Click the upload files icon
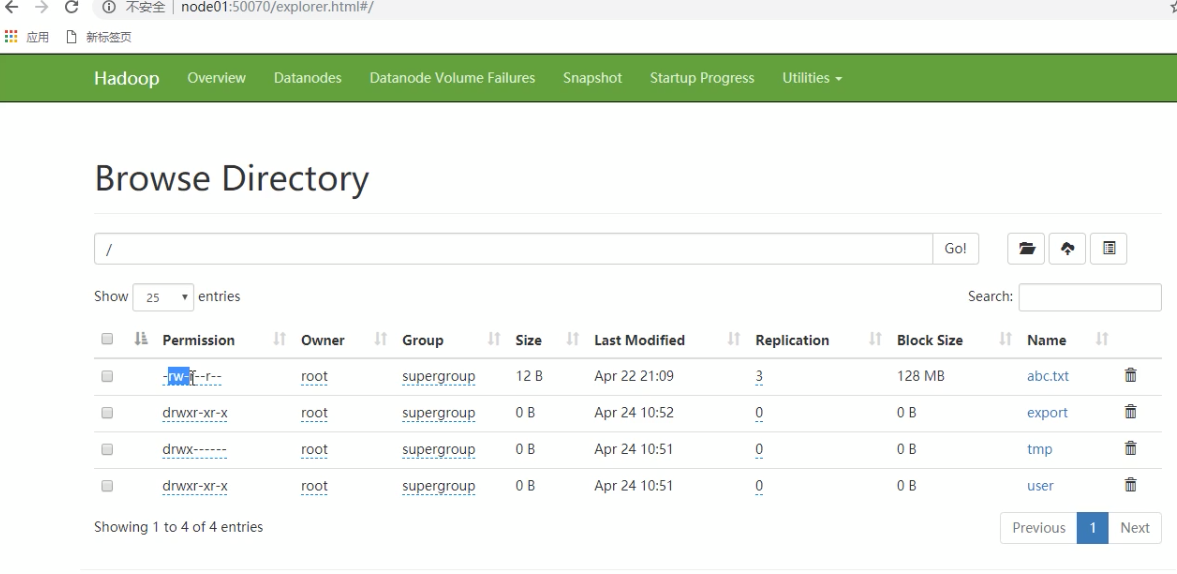This screenshot has width=1177, height=574. tap(1067, 248)
